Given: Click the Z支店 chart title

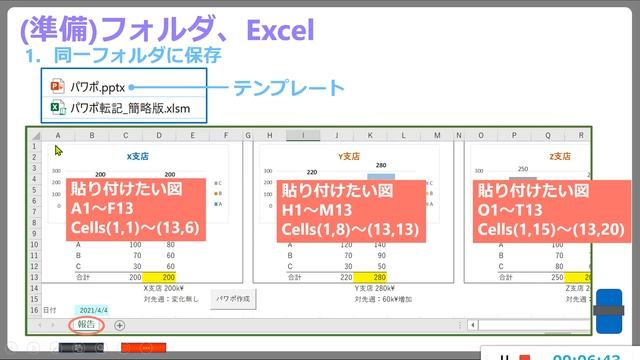Looking at the screenshot, I should tap(560, 156).
